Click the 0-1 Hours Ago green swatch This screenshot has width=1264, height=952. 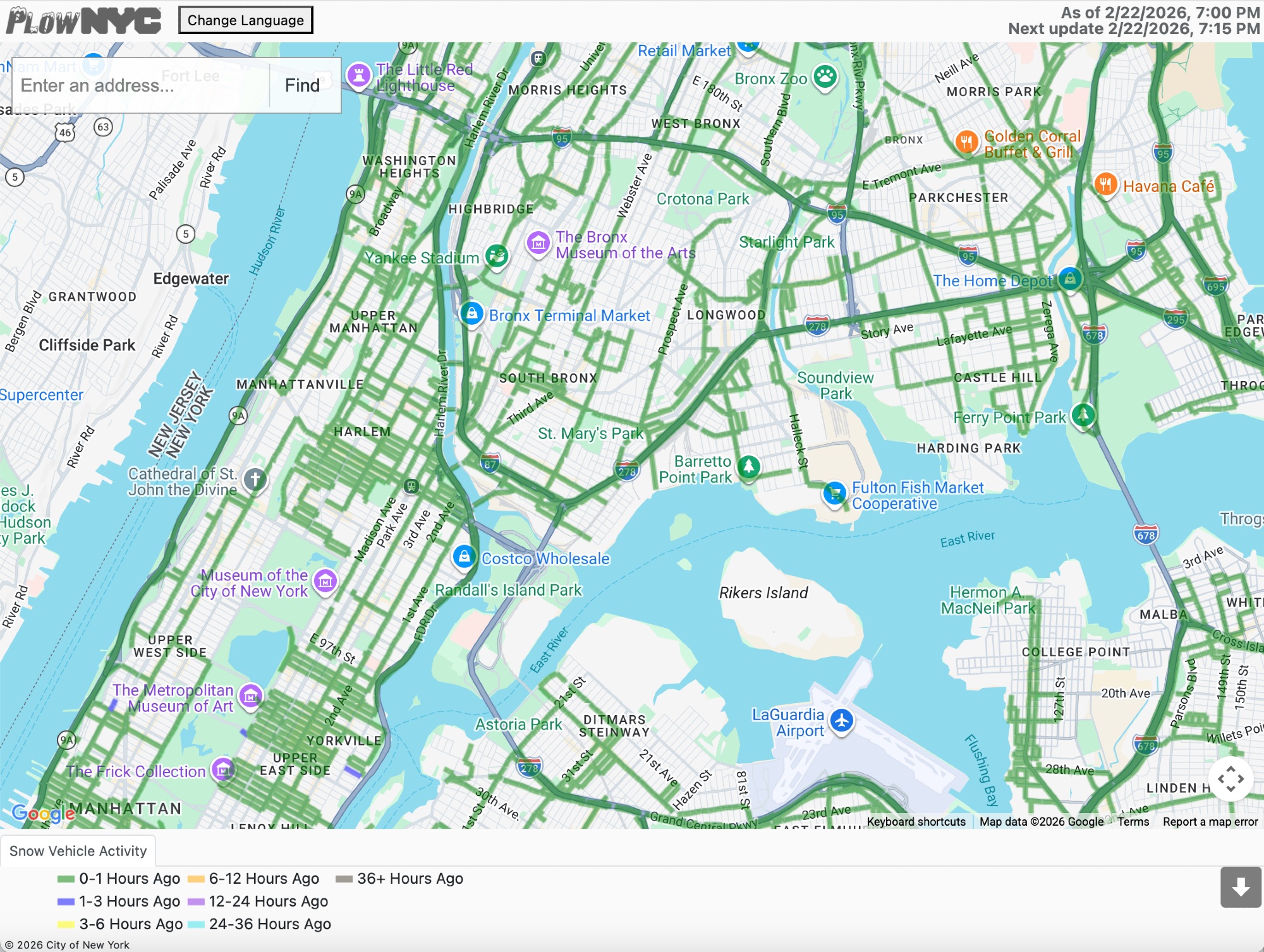tap(66, 879)
